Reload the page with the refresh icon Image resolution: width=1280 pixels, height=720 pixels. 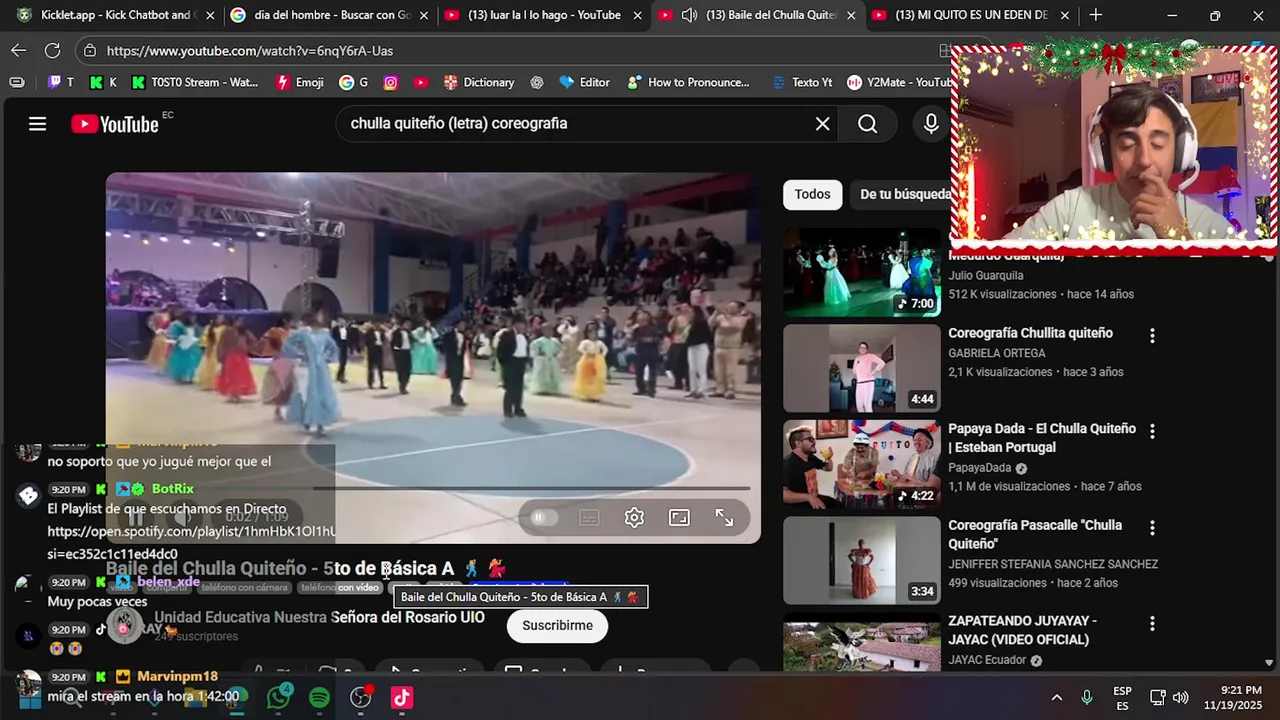(x=52, y=50)
